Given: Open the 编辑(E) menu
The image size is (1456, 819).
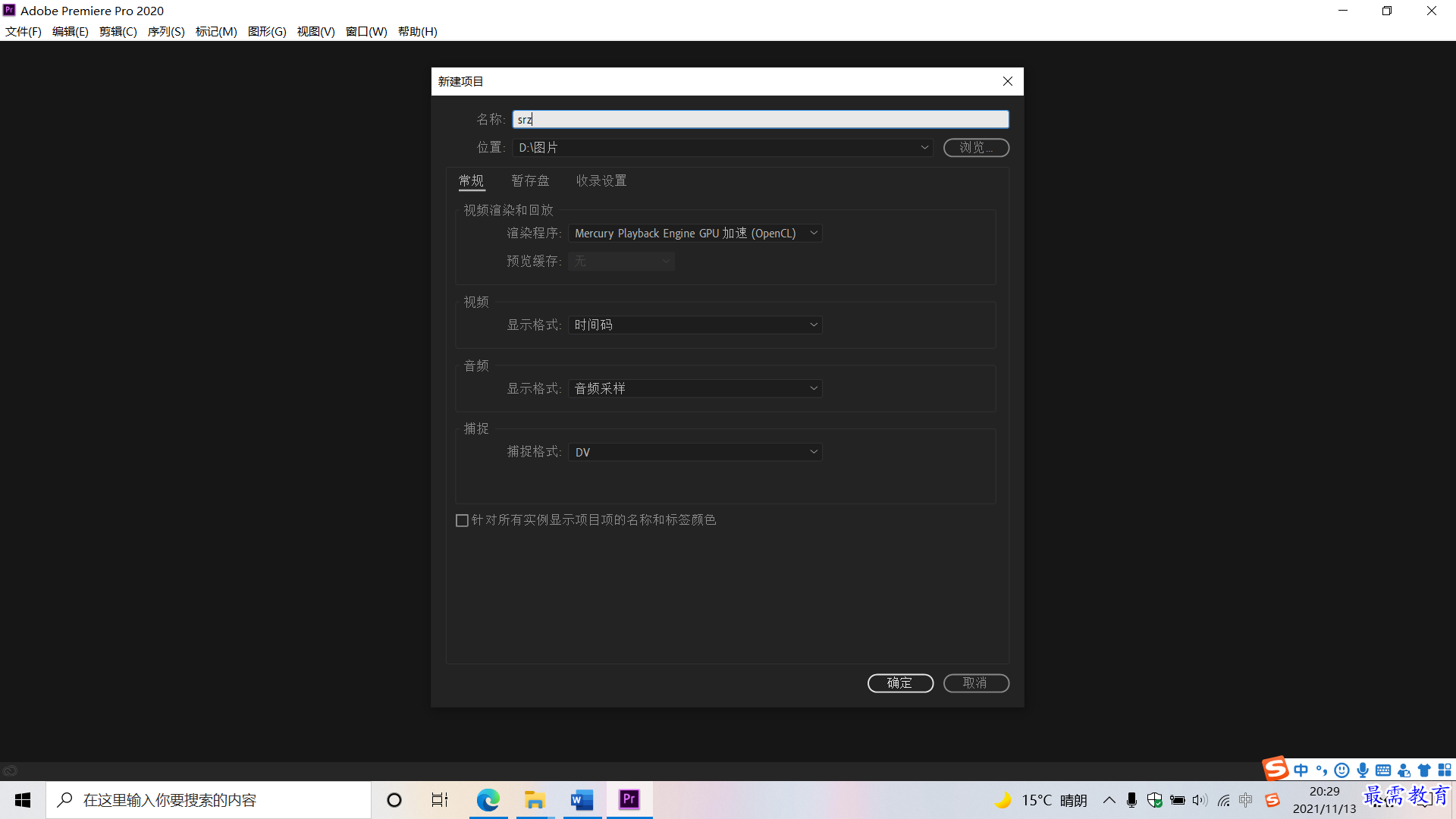Looking at the screenshot, I should pyautogui.click(x=70, y=31).
